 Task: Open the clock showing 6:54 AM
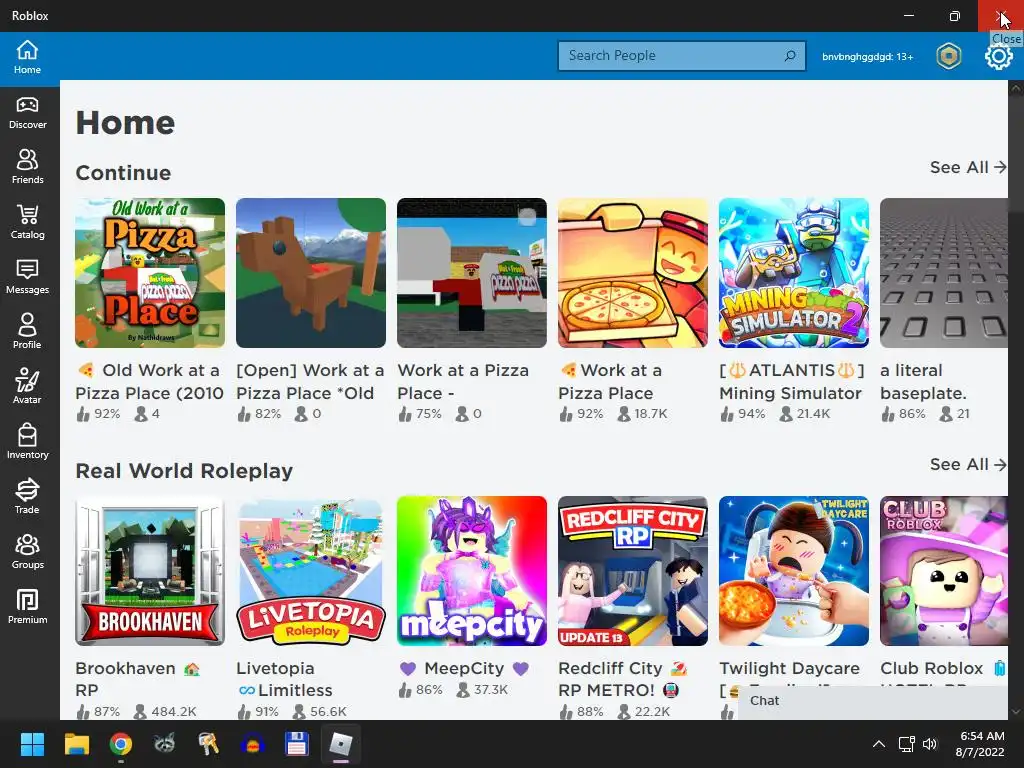pyautogui.click(x=982, y=744)
